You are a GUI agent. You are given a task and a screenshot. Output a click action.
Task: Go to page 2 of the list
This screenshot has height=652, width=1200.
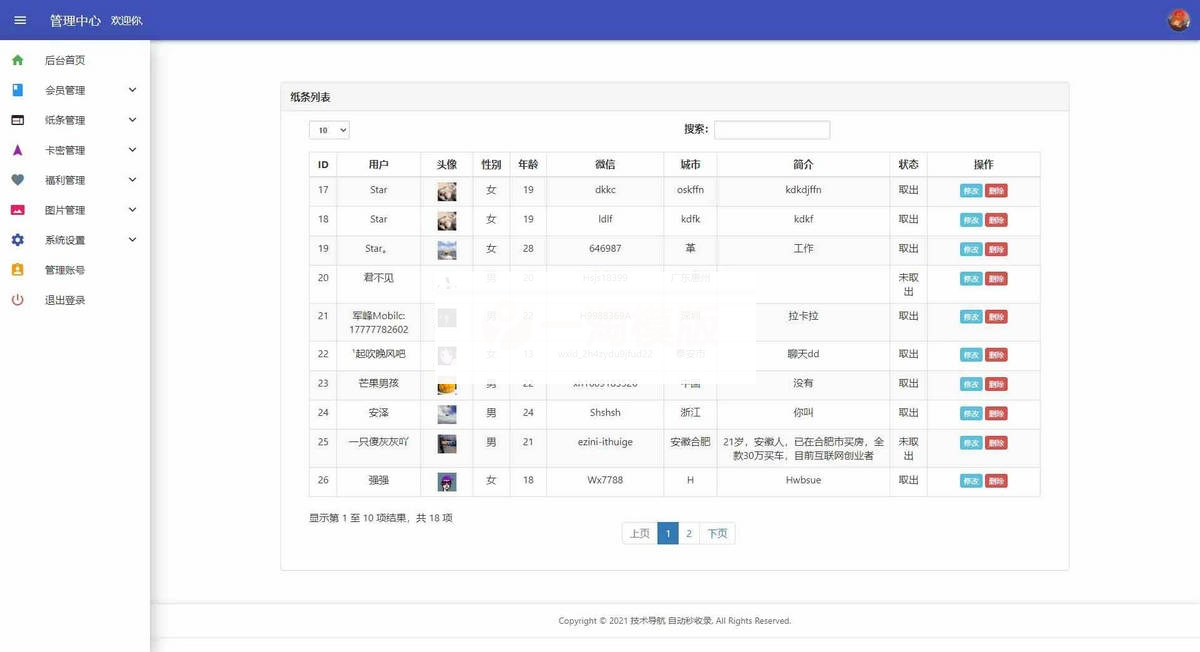coord(689,533)
